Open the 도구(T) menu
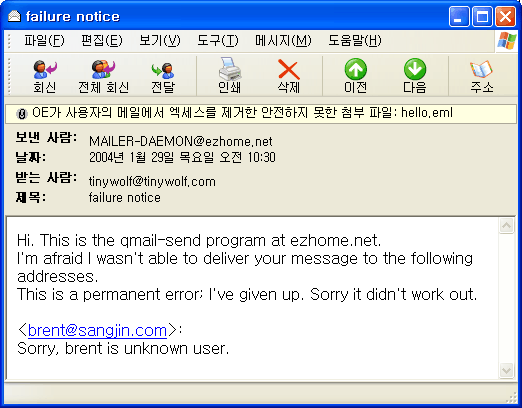522x408 pixels. (x=218, y=41)
